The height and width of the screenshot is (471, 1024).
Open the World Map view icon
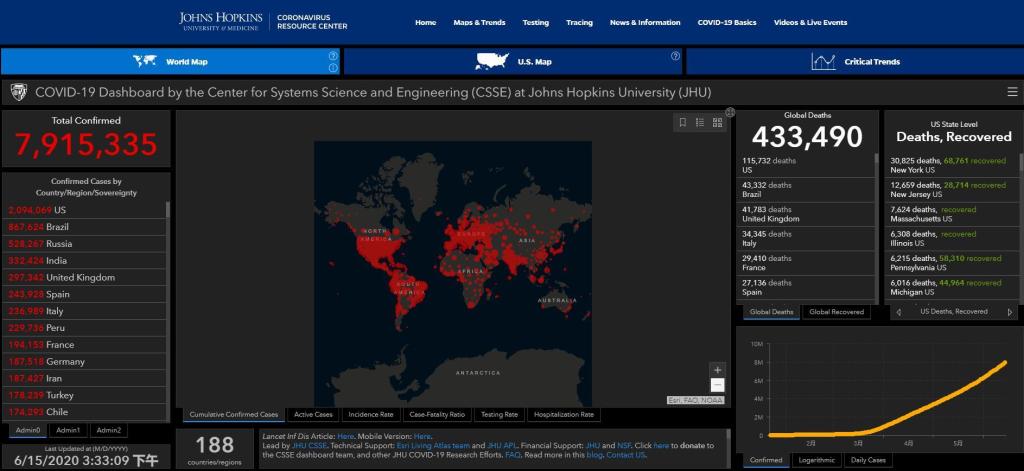point(144,61)
